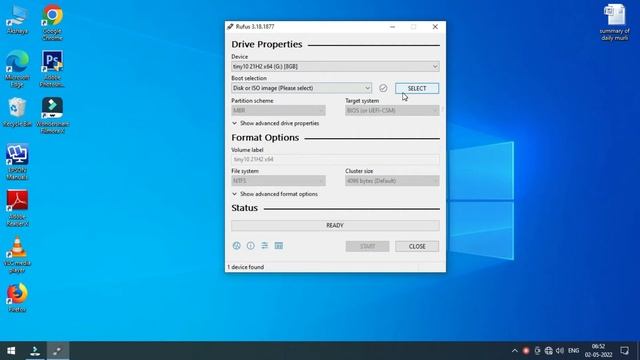The height and width of the screenshot is (360, 640).
Task: Select Adobe Photoshop desktop icon
Action: (52, 69)
